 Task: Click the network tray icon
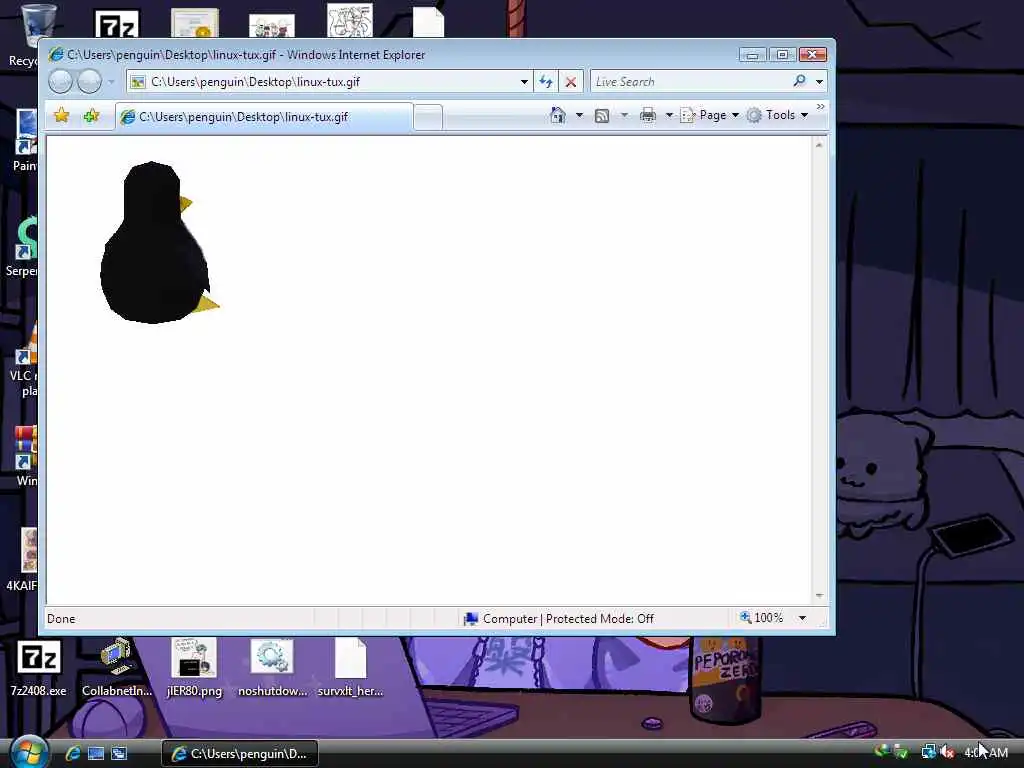[x=928, y=752]
